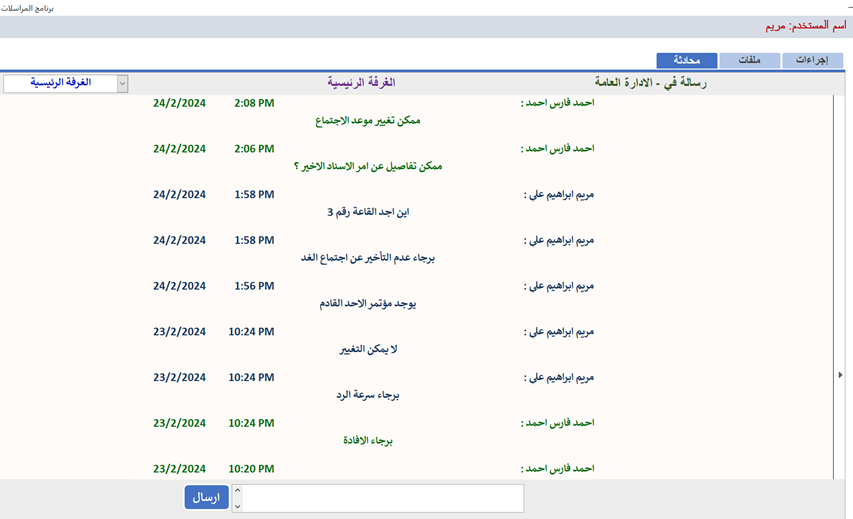Image resolution: width=853 pixels, height=519 pixels.
Task: Click the room combo box arrow button
Action: 122,84
